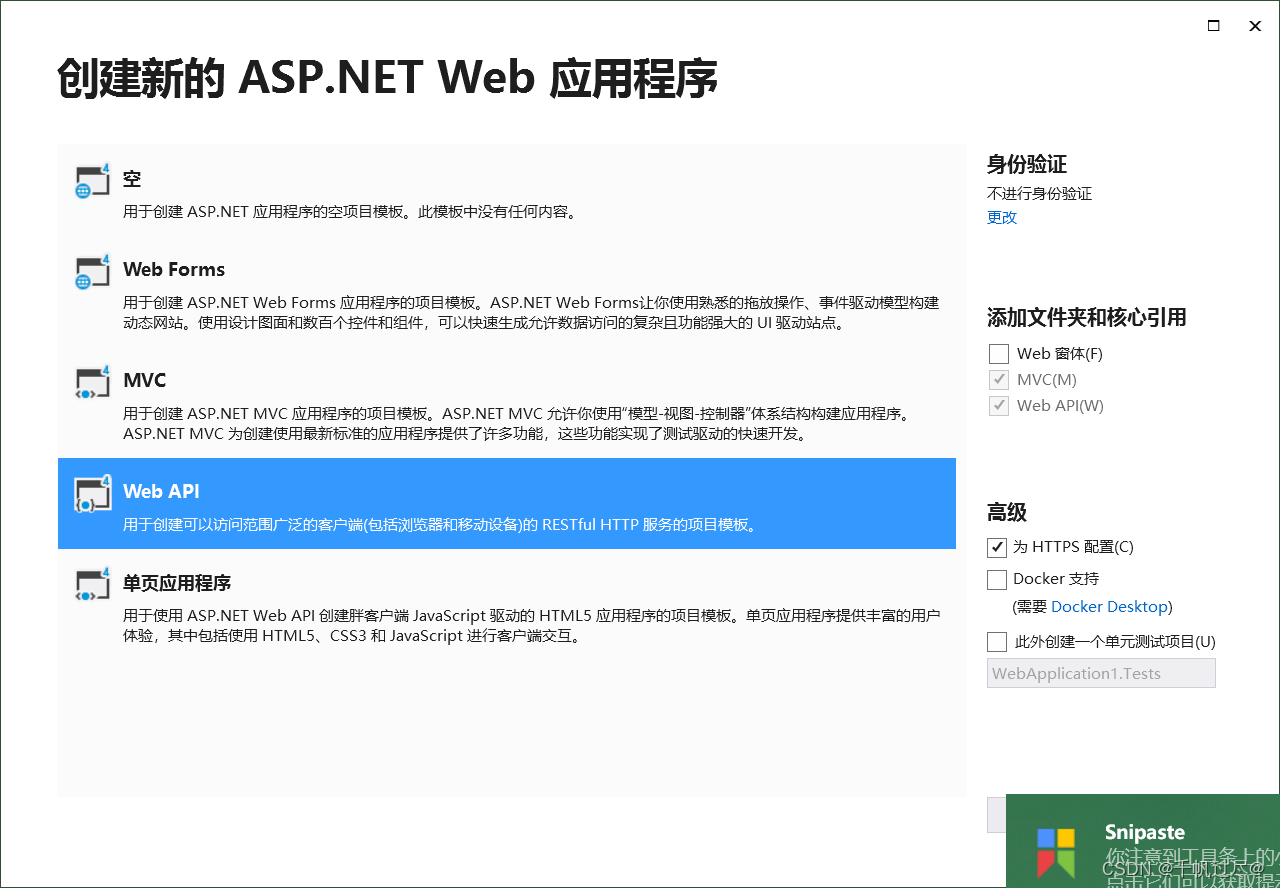Click the 空 template description text
1280x888 pixels.
pyautogui.click(x=350, y=212)
